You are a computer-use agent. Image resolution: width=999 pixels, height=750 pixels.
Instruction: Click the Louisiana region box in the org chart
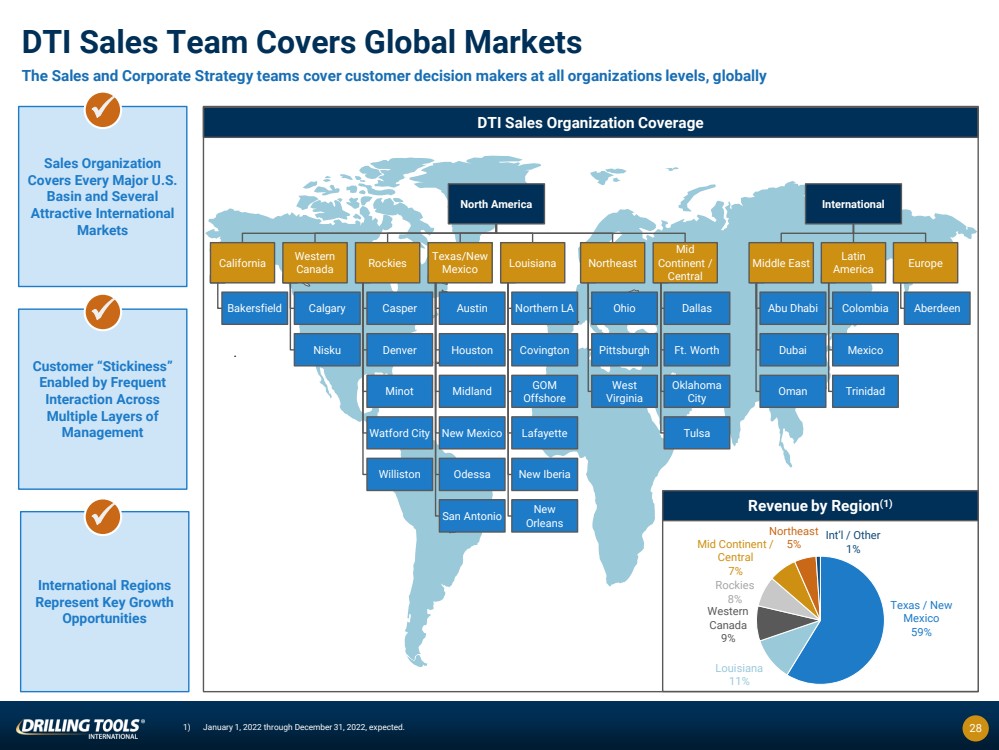tap(532, 263)
